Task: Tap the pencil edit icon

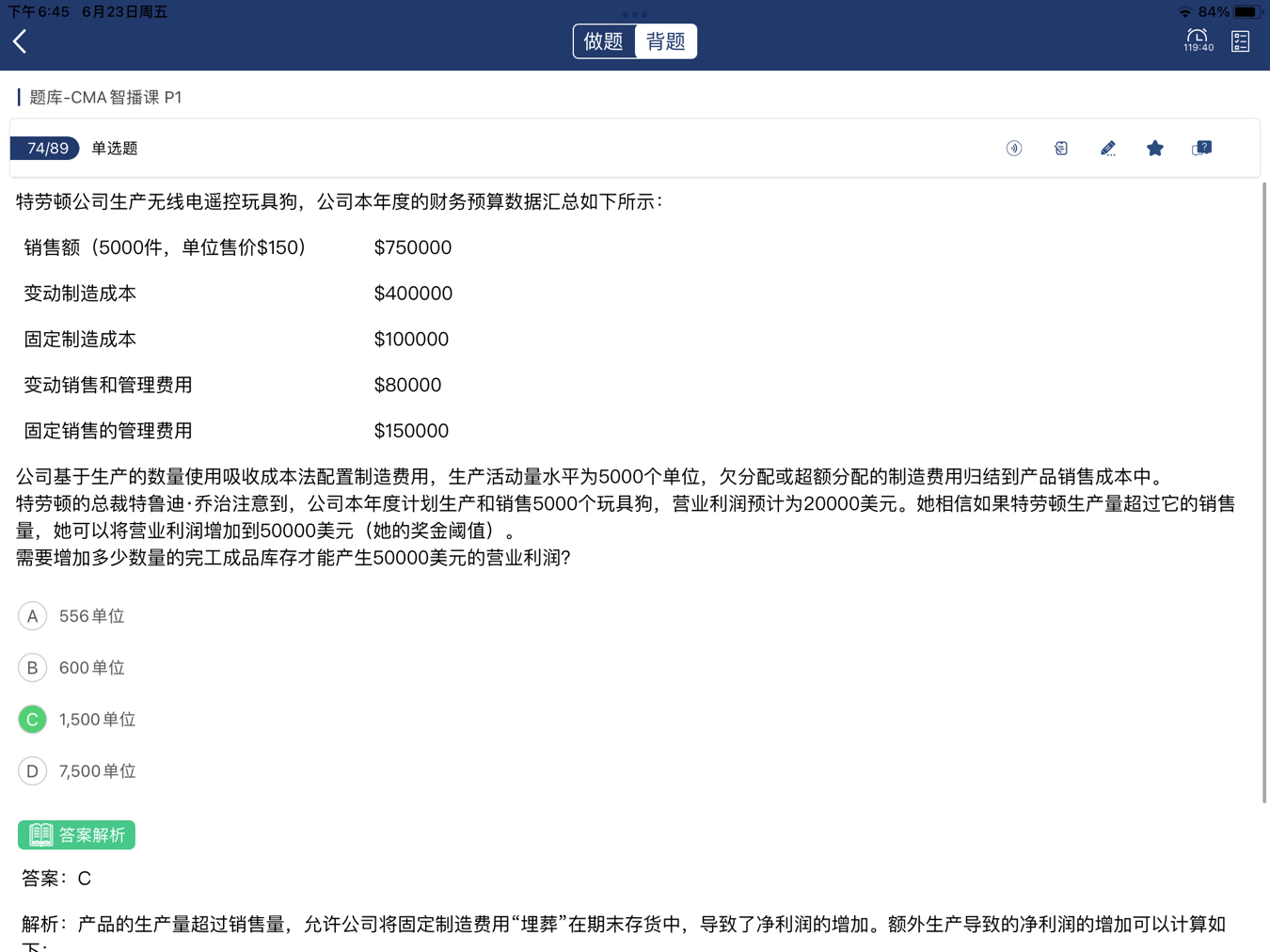Action: pyautogui.click(x=1108, y=149)
